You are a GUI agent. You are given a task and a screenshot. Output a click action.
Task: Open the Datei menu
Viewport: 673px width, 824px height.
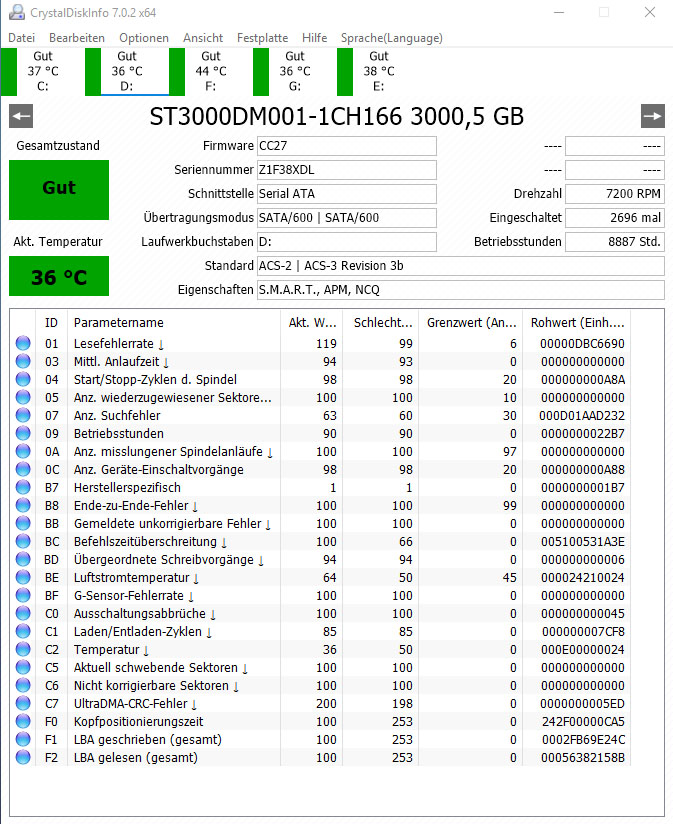tap(22, 38)
